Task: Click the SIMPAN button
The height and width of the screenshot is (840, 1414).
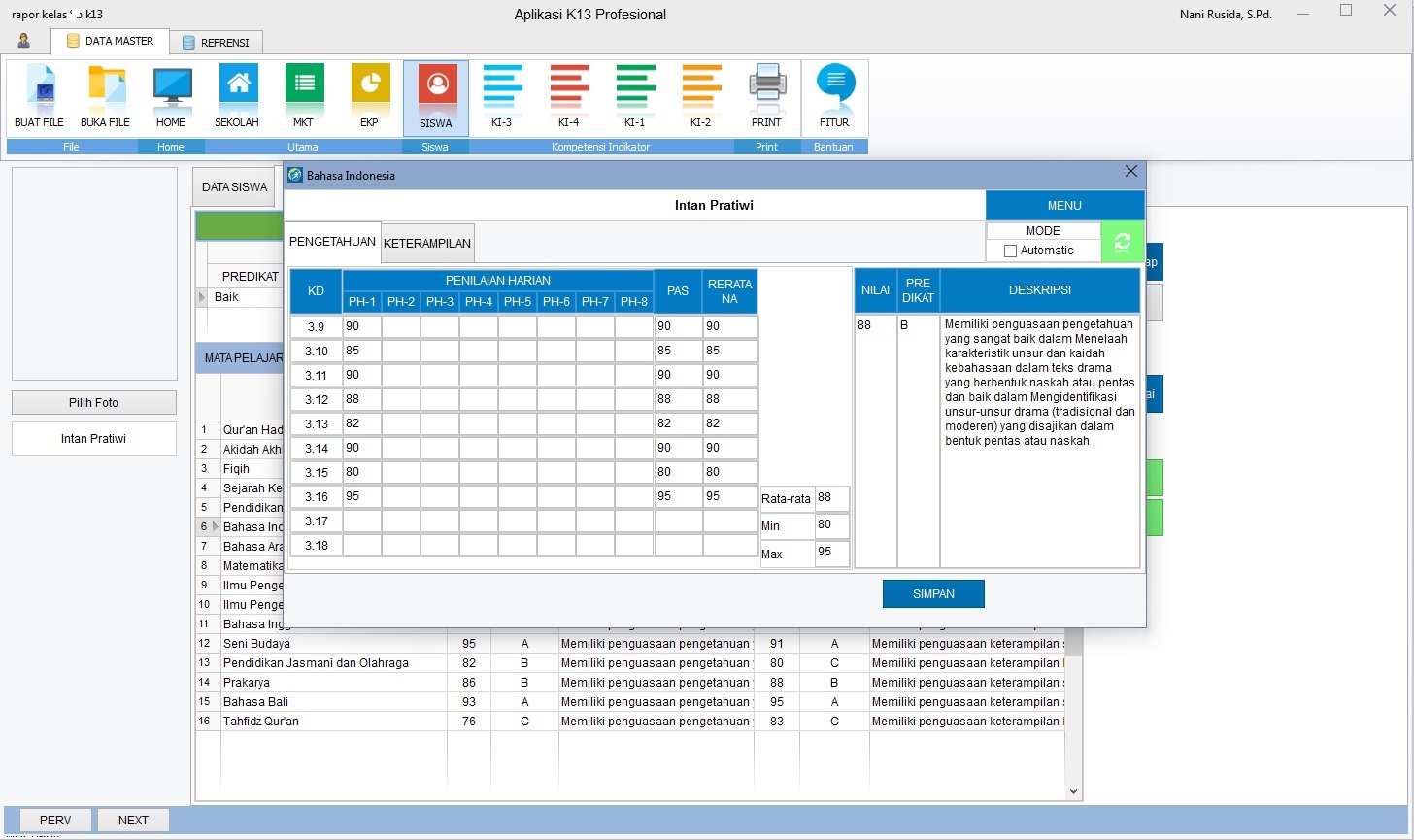Action: click(x=932, y=593)
